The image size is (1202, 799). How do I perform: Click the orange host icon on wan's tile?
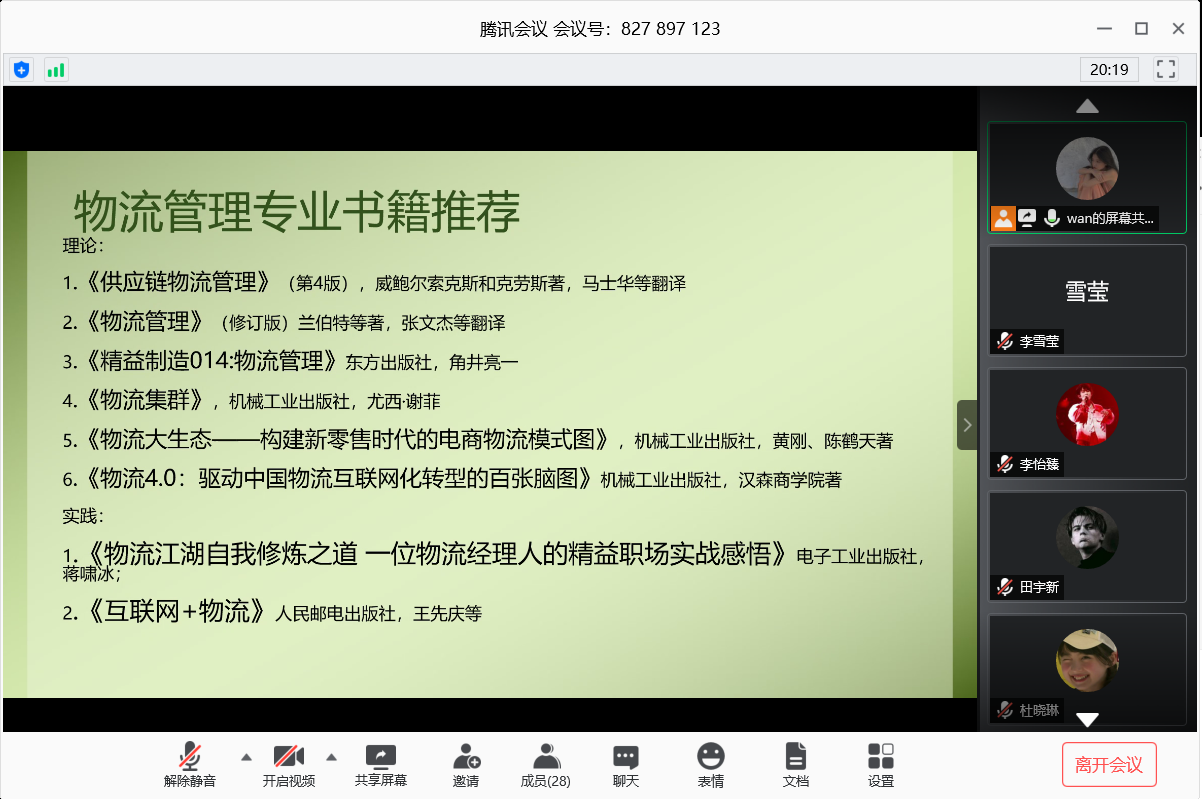1003,218
